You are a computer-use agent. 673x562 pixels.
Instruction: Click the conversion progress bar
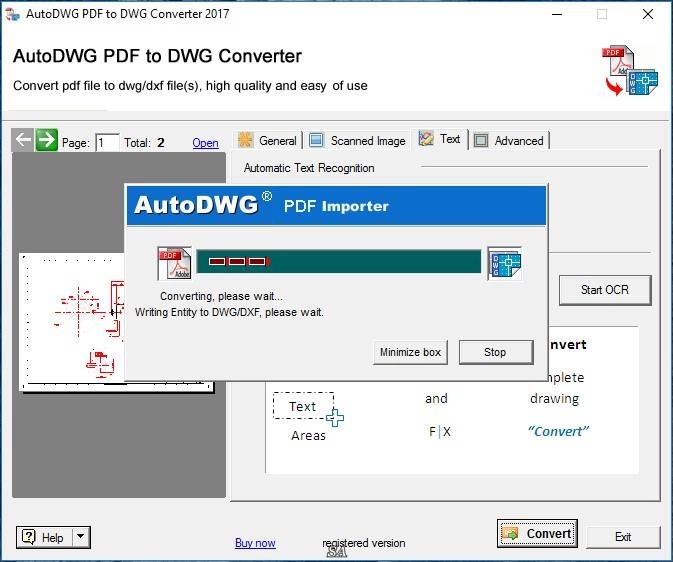coord(339,261)
